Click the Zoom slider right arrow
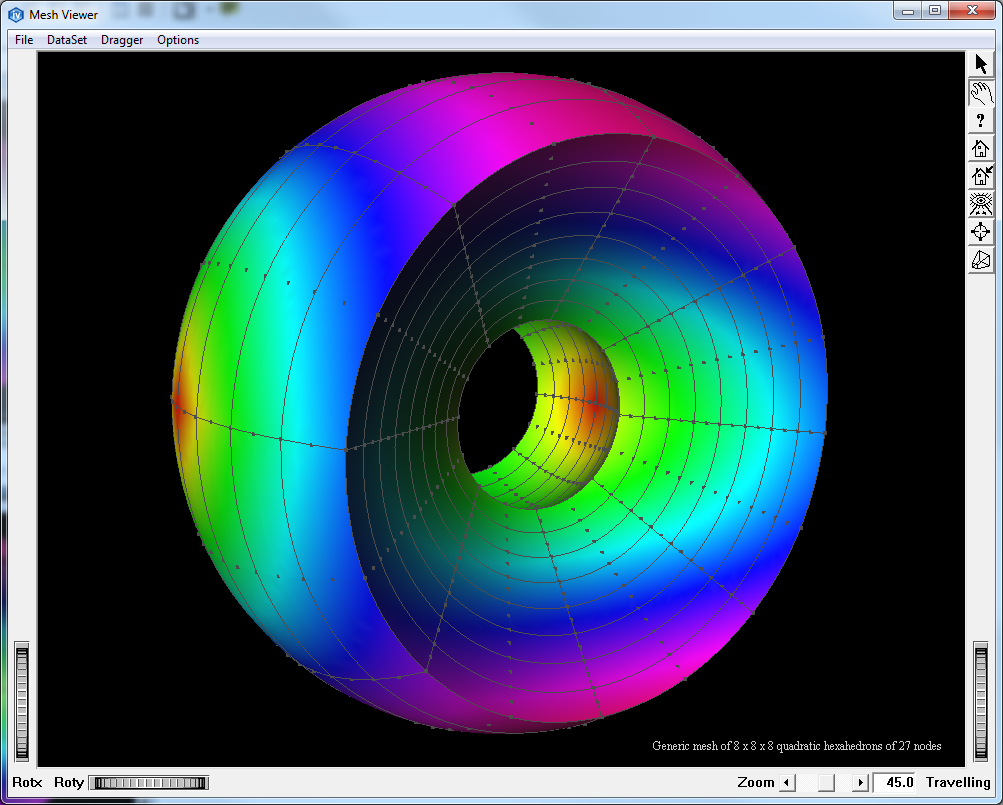Image resolution: width=1003 pixels, height=805 pixels. [860, 783]
